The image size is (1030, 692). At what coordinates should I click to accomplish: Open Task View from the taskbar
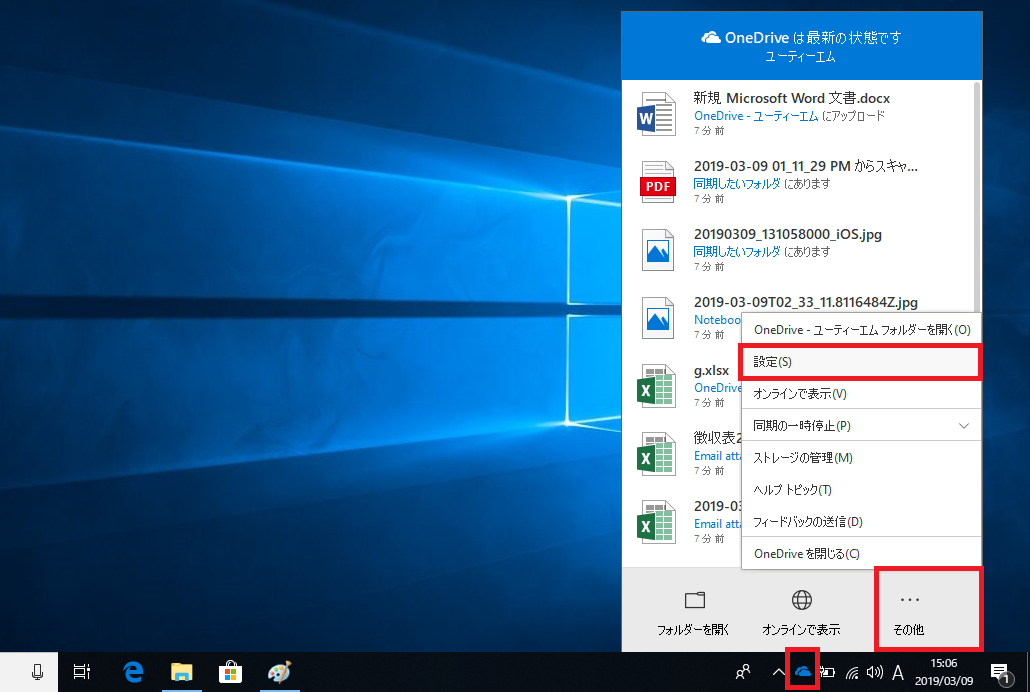coord(81,672)
